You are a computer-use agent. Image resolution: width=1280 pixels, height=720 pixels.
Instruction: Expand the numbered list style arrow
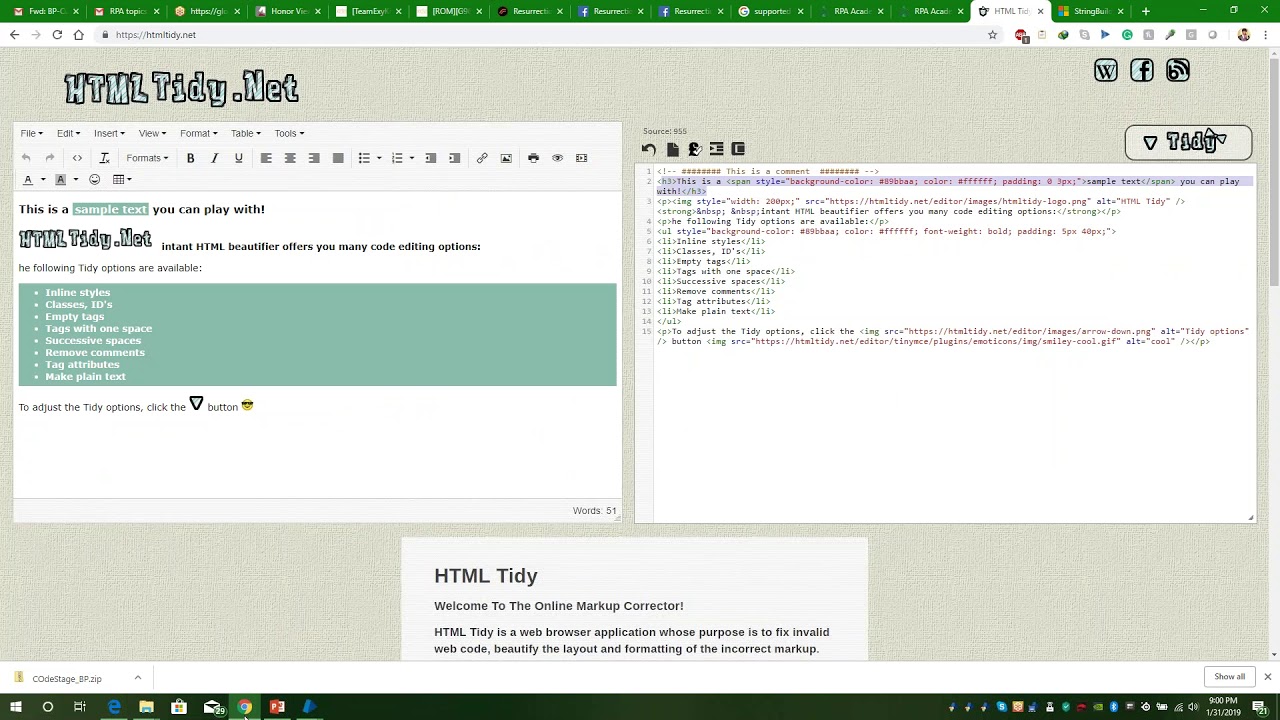[x=411, y=158]
